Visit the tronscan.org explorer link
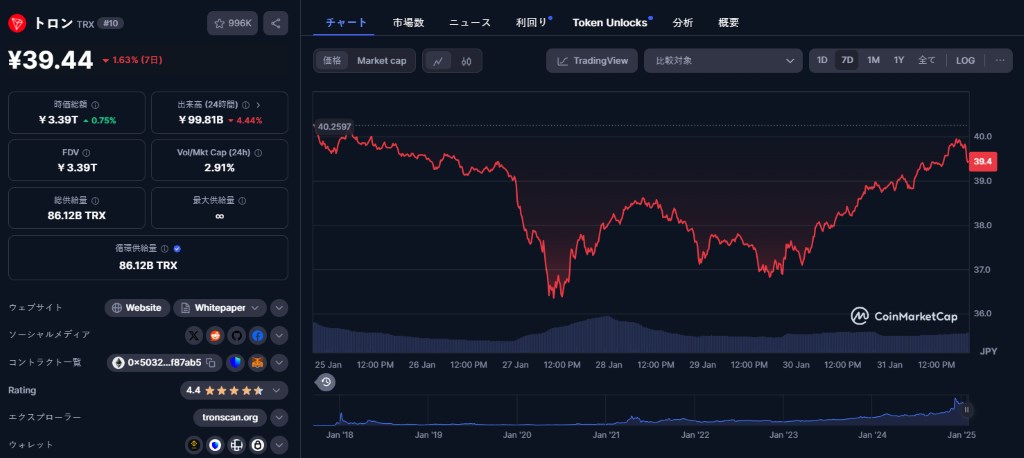 tap(229, 417)
